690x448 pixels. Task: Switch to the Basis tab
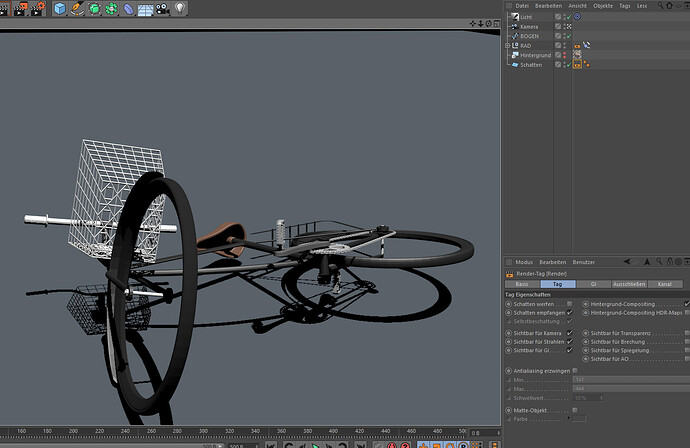pyautogui.click(x=522, y=284)
